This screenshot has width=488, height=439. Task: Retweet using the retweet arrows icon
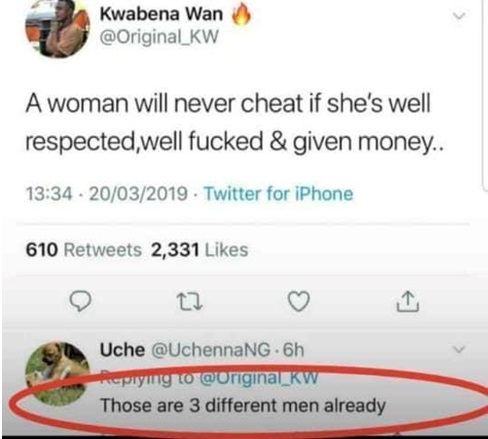click(x=190, y=302)
